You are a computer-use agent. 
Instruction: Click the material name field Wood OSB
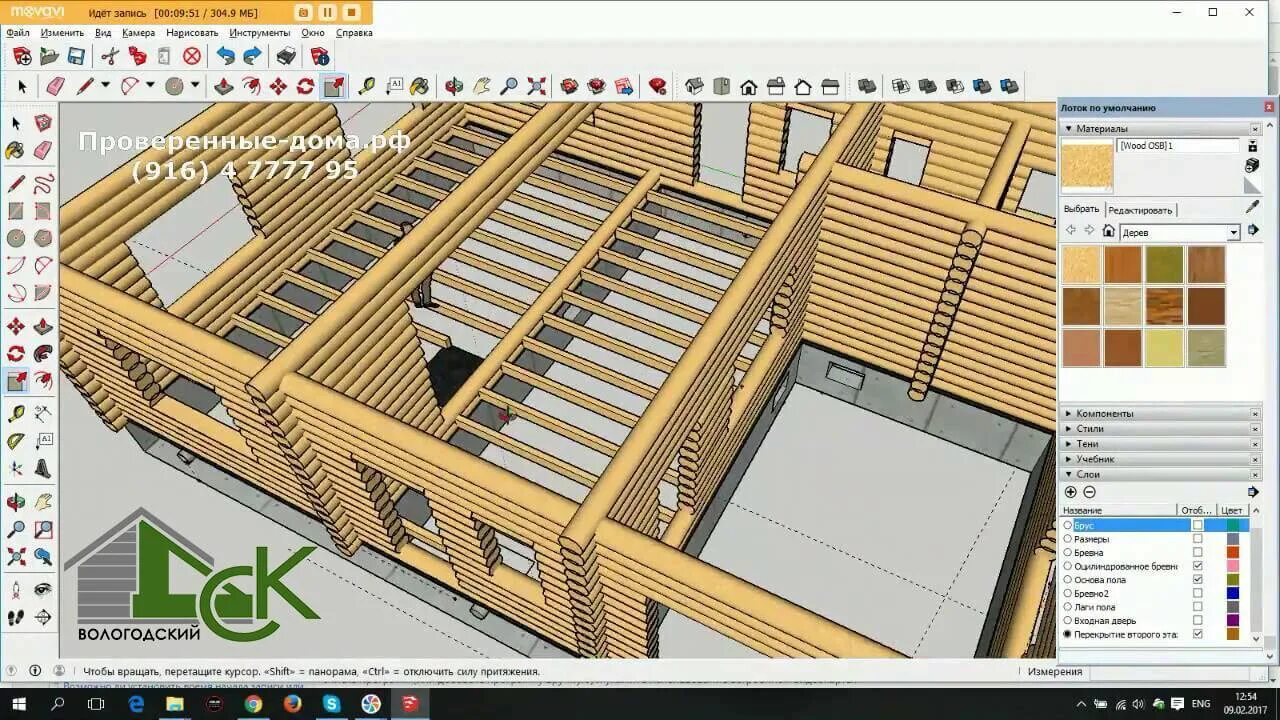tap(1178, 146)
